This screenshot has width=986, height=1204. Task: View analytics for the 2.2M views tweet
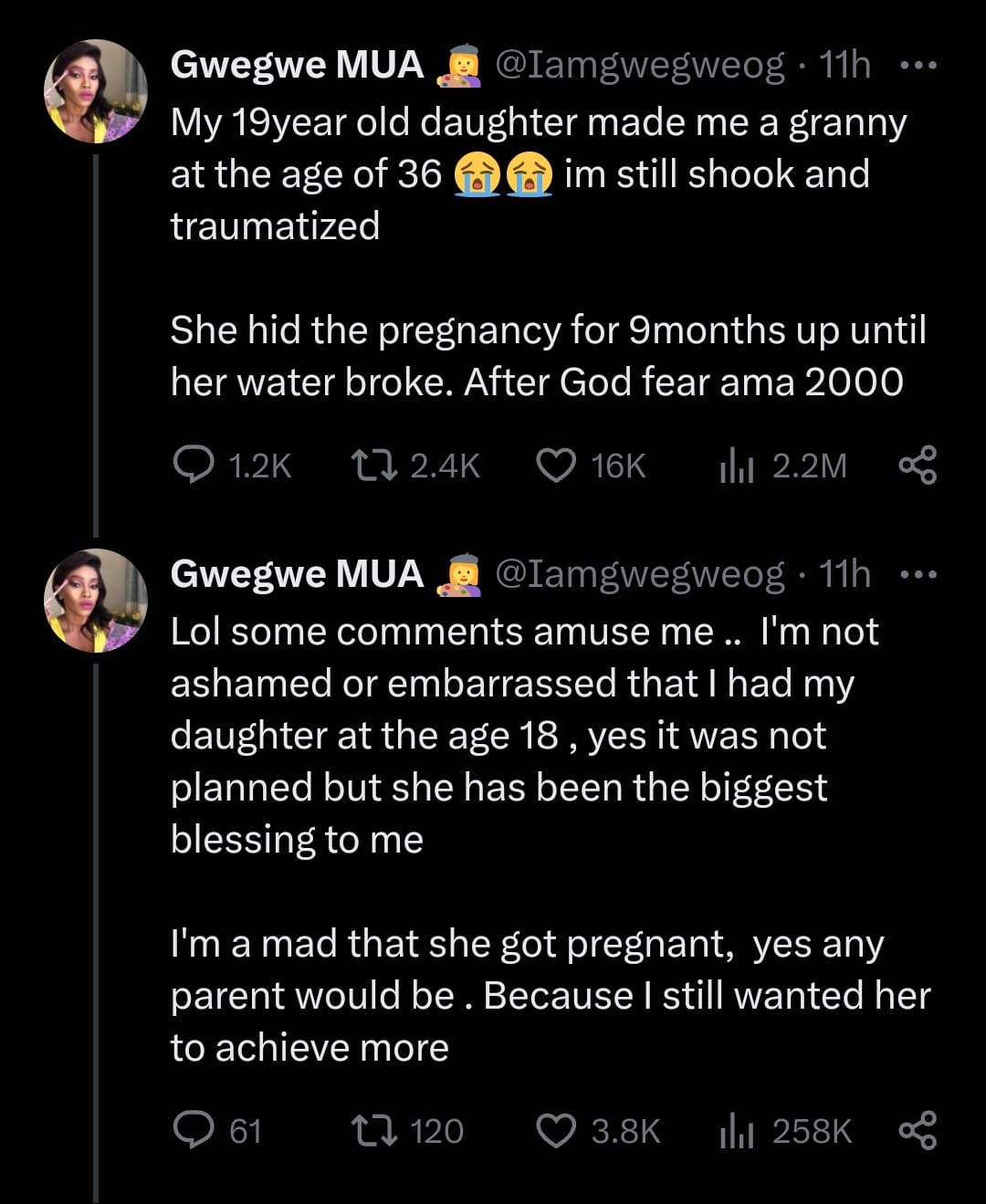(x=736, y=466)
